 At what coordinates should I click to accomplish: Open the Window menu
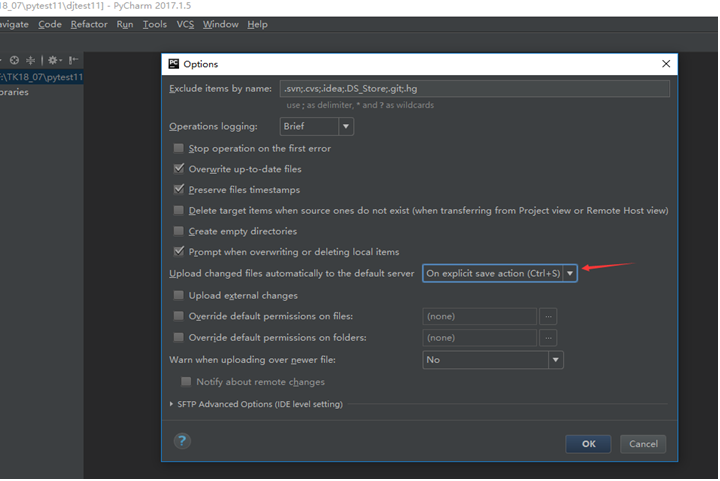(221, 24)
